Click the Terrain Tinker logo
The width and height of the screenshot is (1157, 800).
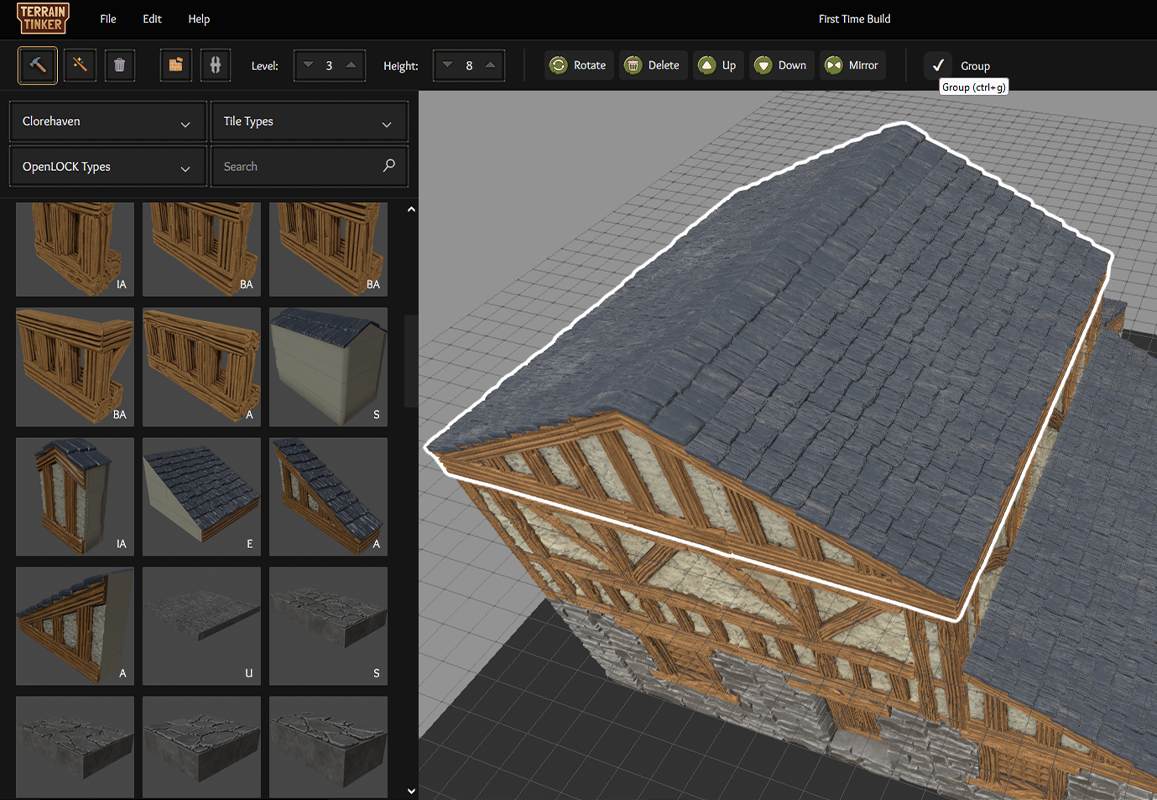[43, 19]
